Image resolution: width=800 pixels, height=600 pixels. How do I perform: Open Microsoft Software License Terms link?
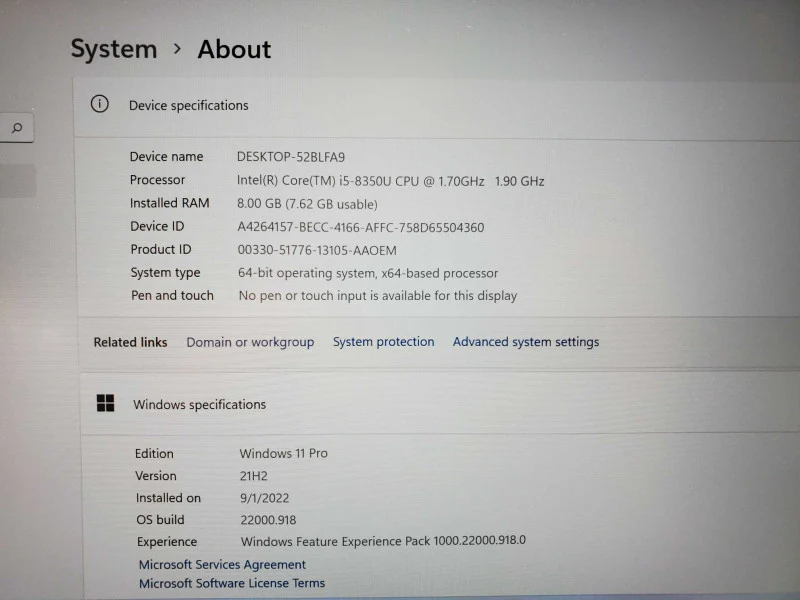232,583
